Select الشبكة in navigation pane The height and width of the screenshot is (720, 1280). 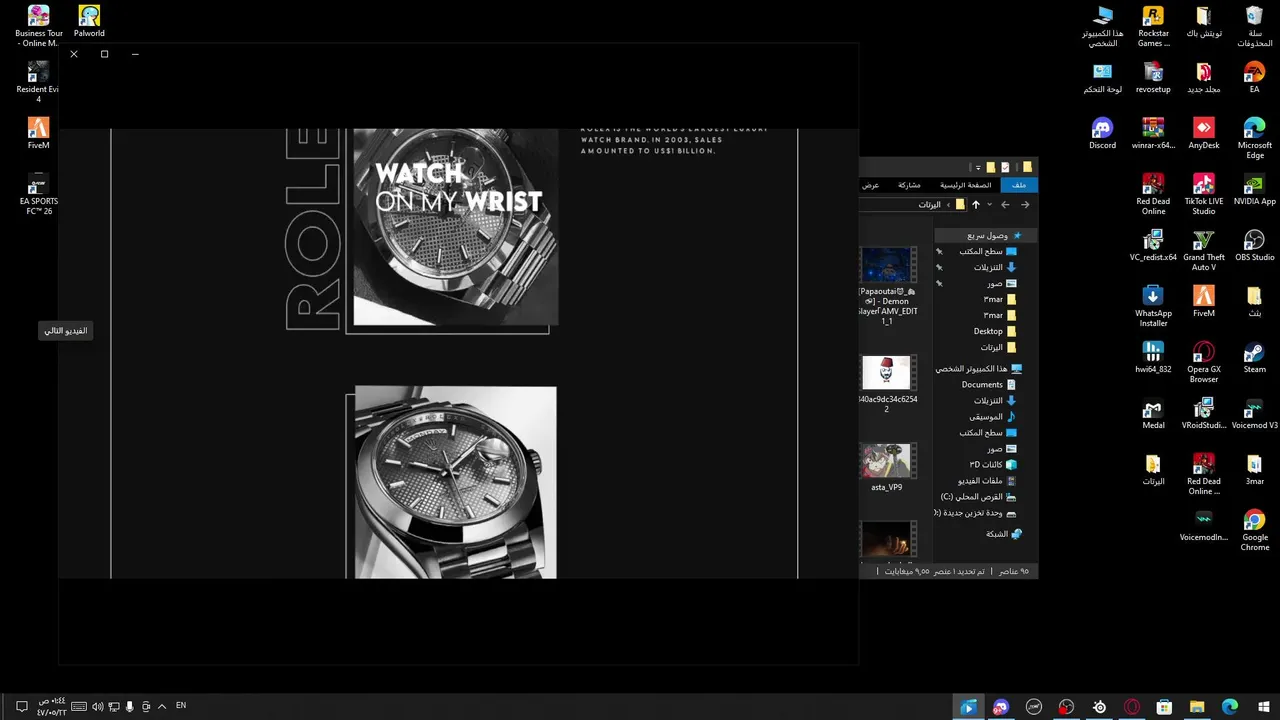tap(1004, 534)
